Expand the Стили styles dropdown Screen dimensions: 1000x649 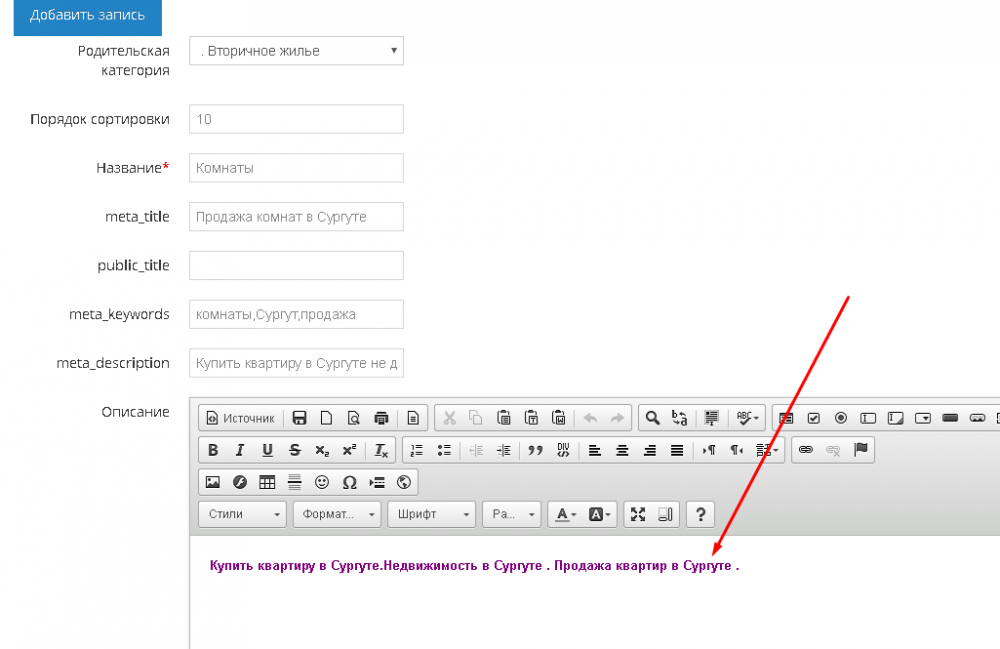[x=243, y=514]
